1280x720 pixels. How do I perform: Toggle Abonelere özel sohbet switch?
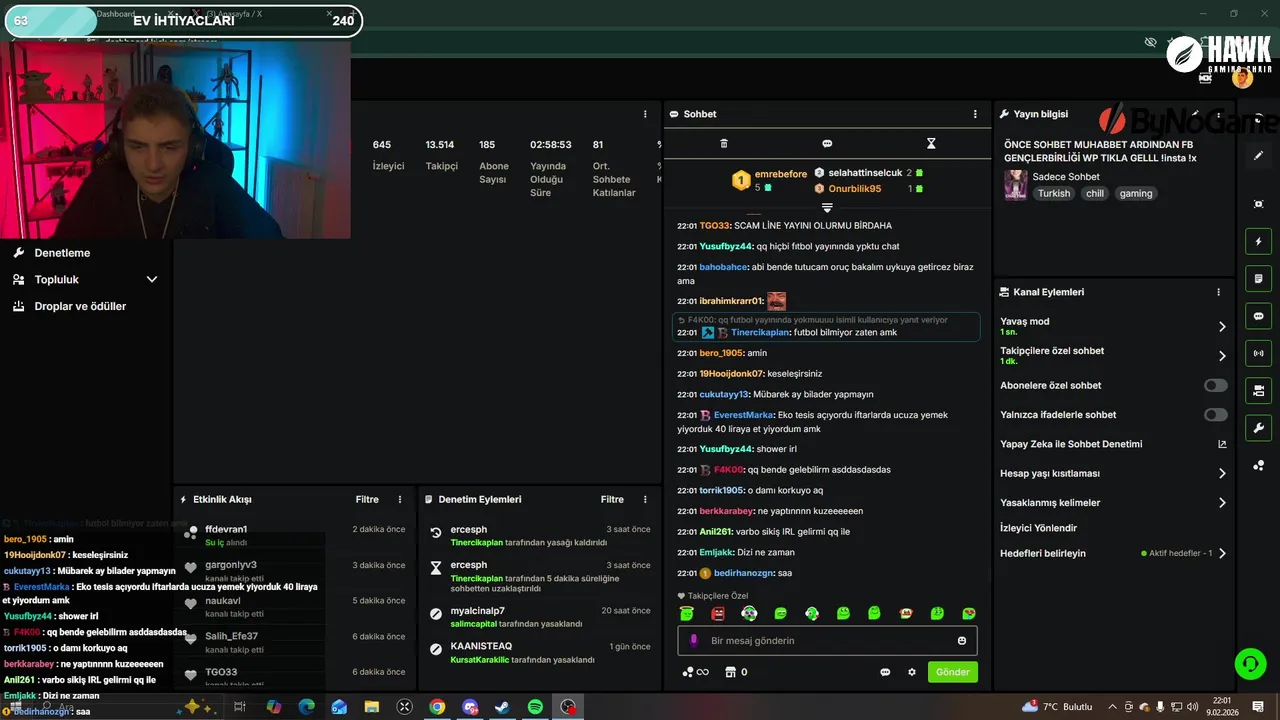(1215, 385)
